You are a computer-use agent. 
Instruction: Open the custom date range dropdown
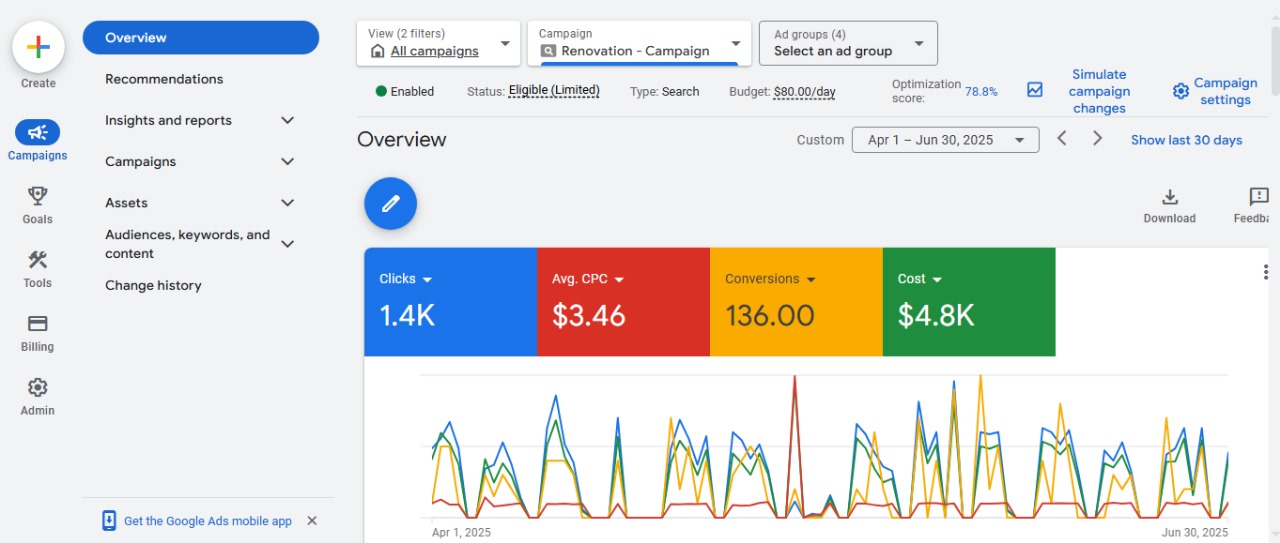point(945,140)
